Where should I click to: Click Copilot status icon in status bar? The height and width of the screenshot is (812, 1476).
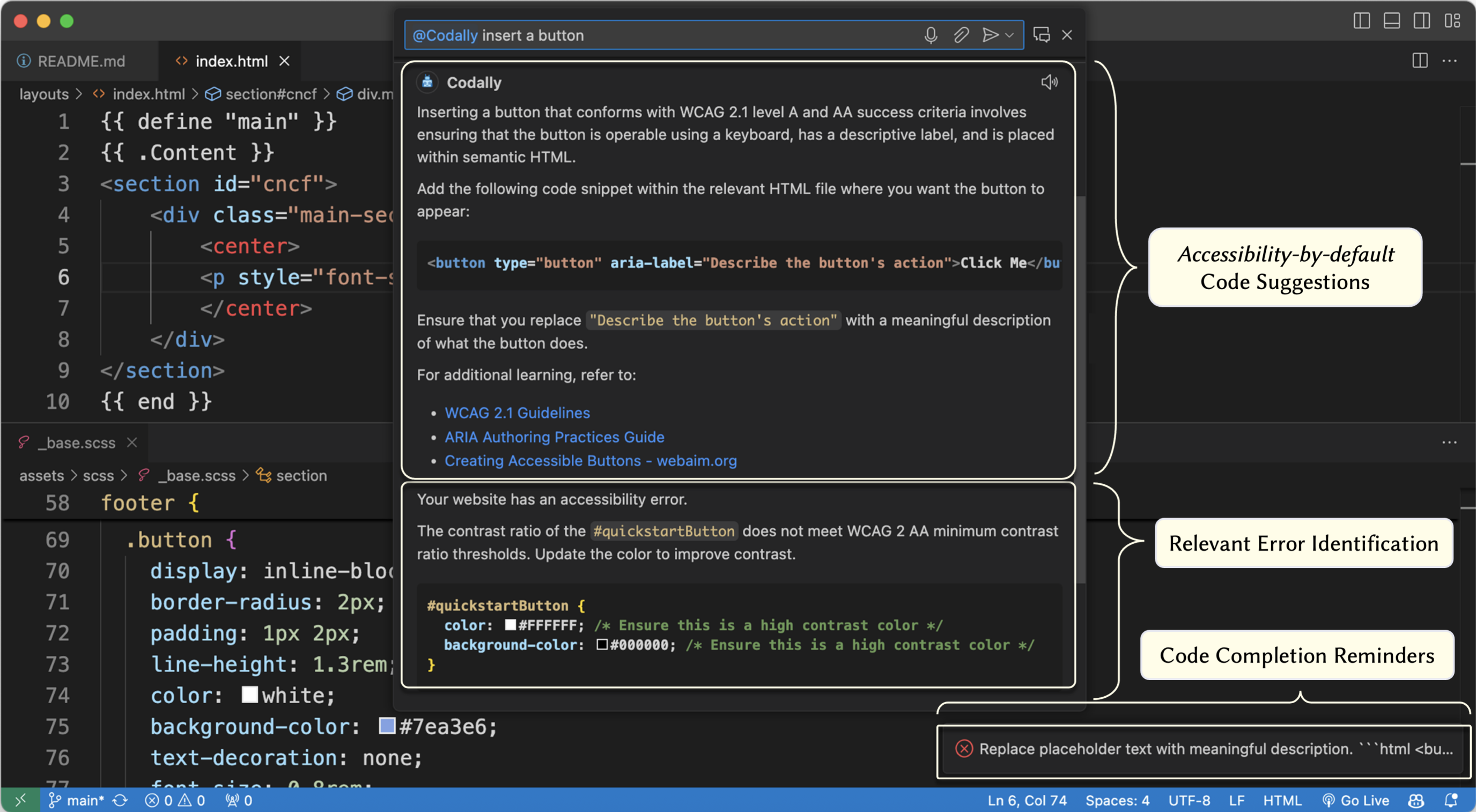(x=1416, y=801)
